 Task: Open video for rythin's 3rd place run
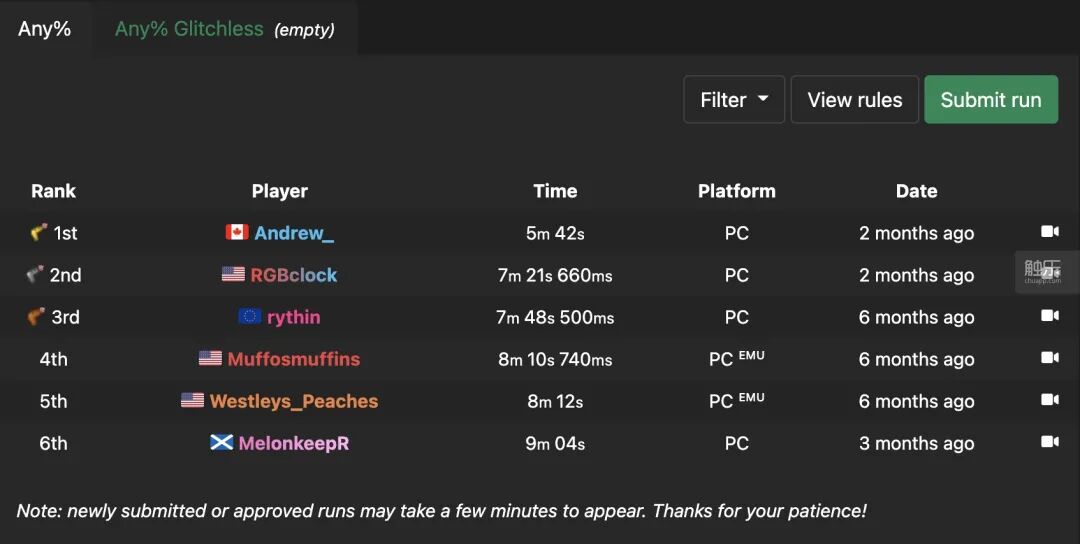coord(1049,316)
